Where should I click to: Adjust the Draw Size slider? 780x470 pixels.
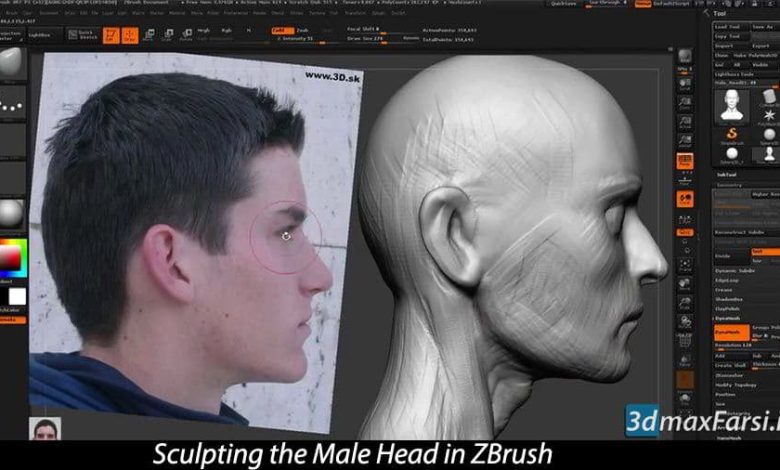click(383, 39)
